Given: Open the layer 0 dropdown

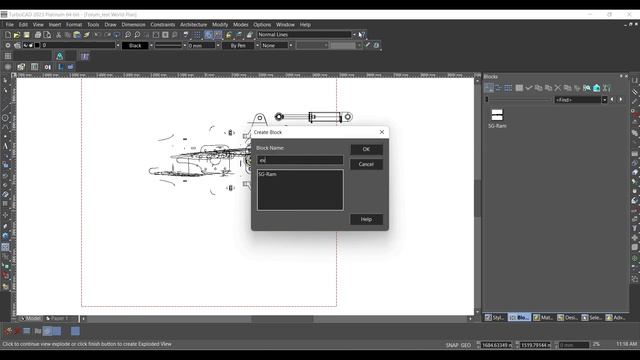Looking at the screenshot, I should (x=118, y=46).
